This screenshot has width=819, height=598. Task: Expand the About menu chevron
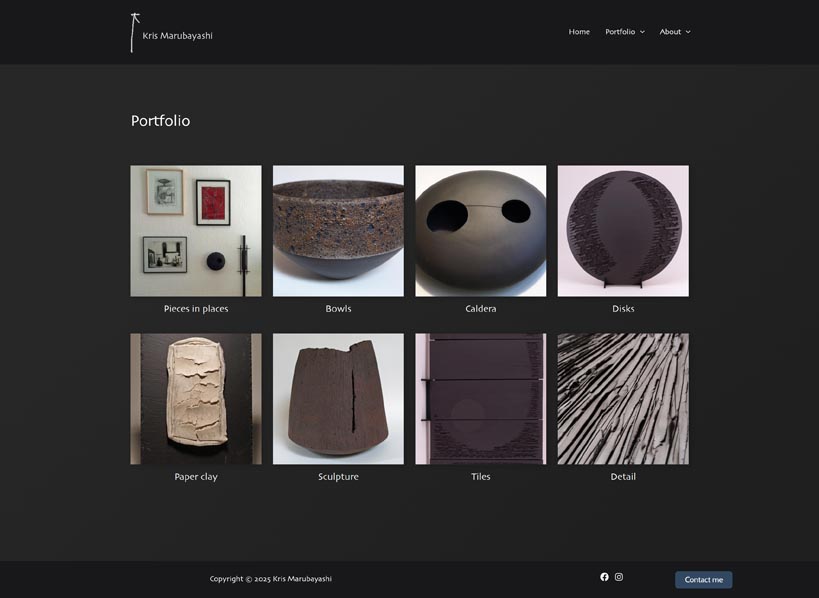(689, 32)
